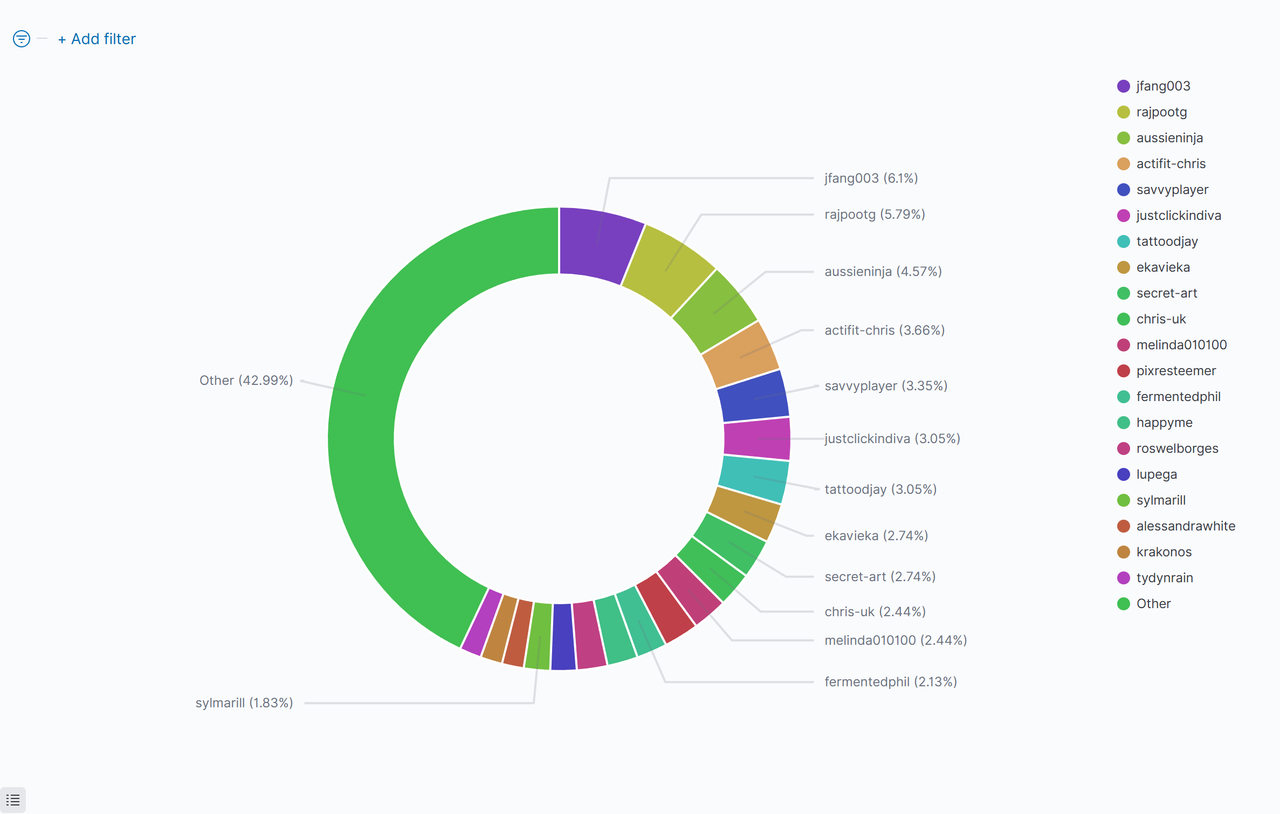Select the Other entry in the legend
1280x814 pixels.
(1153, 604)
